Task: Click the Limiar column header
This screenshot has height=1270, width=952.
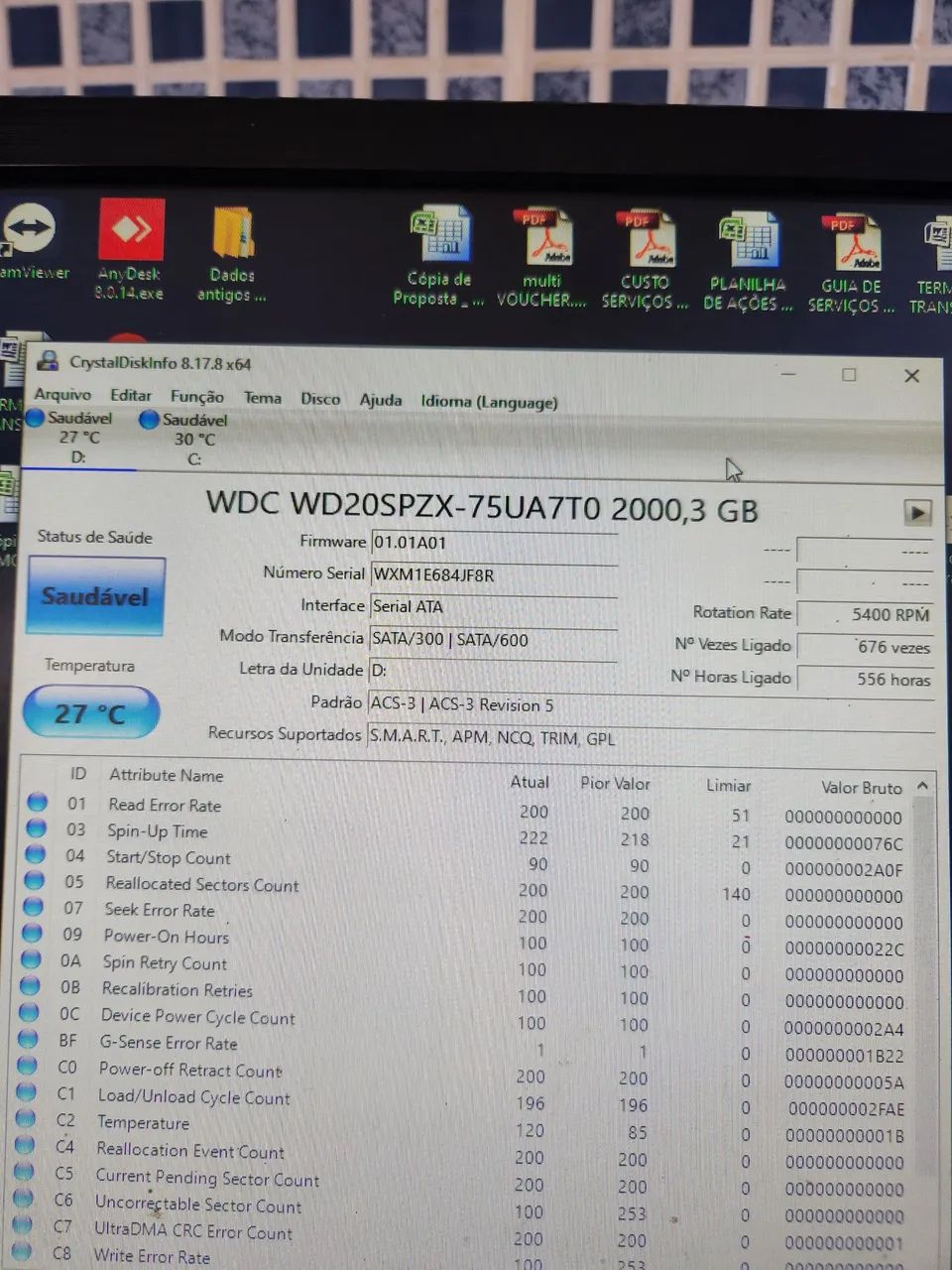Action: pos(728,785)
